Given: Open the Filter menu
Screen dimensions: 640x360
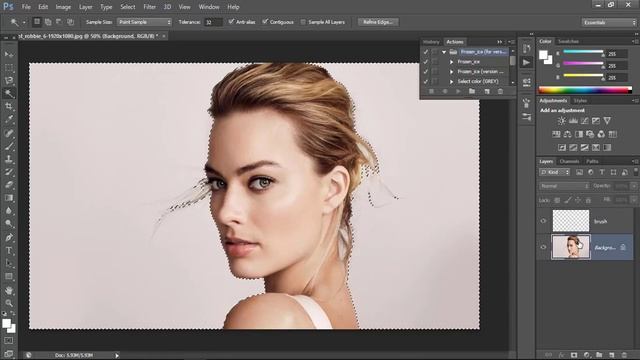Looking at the screenshot, I should (x=149, y=7).
